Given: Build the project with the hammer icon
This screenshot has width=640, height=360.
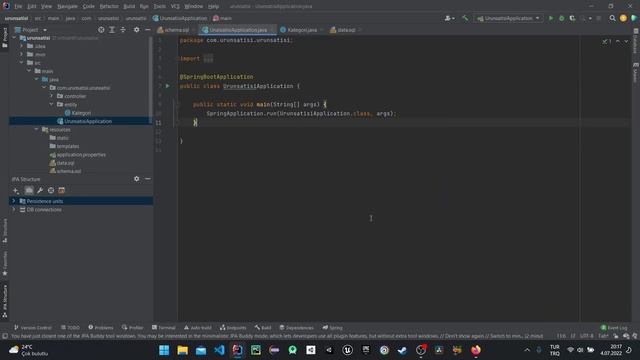Looking at the screenshot, I should [465, 18].
